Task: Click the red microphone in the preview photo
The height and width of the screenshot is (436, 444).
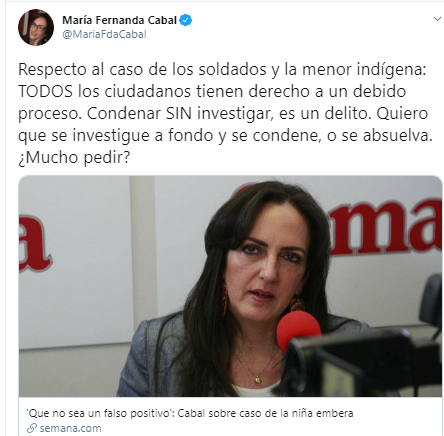Action: pyautogui.click(x=298, y=331)
